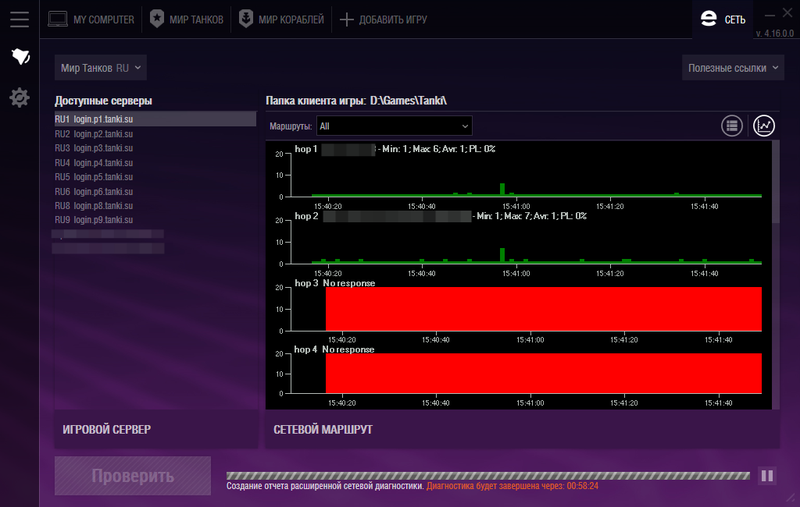Select server RU1 login.p1.tanki.su
This screenshot has height=507, width=800.
coord(155,119)
